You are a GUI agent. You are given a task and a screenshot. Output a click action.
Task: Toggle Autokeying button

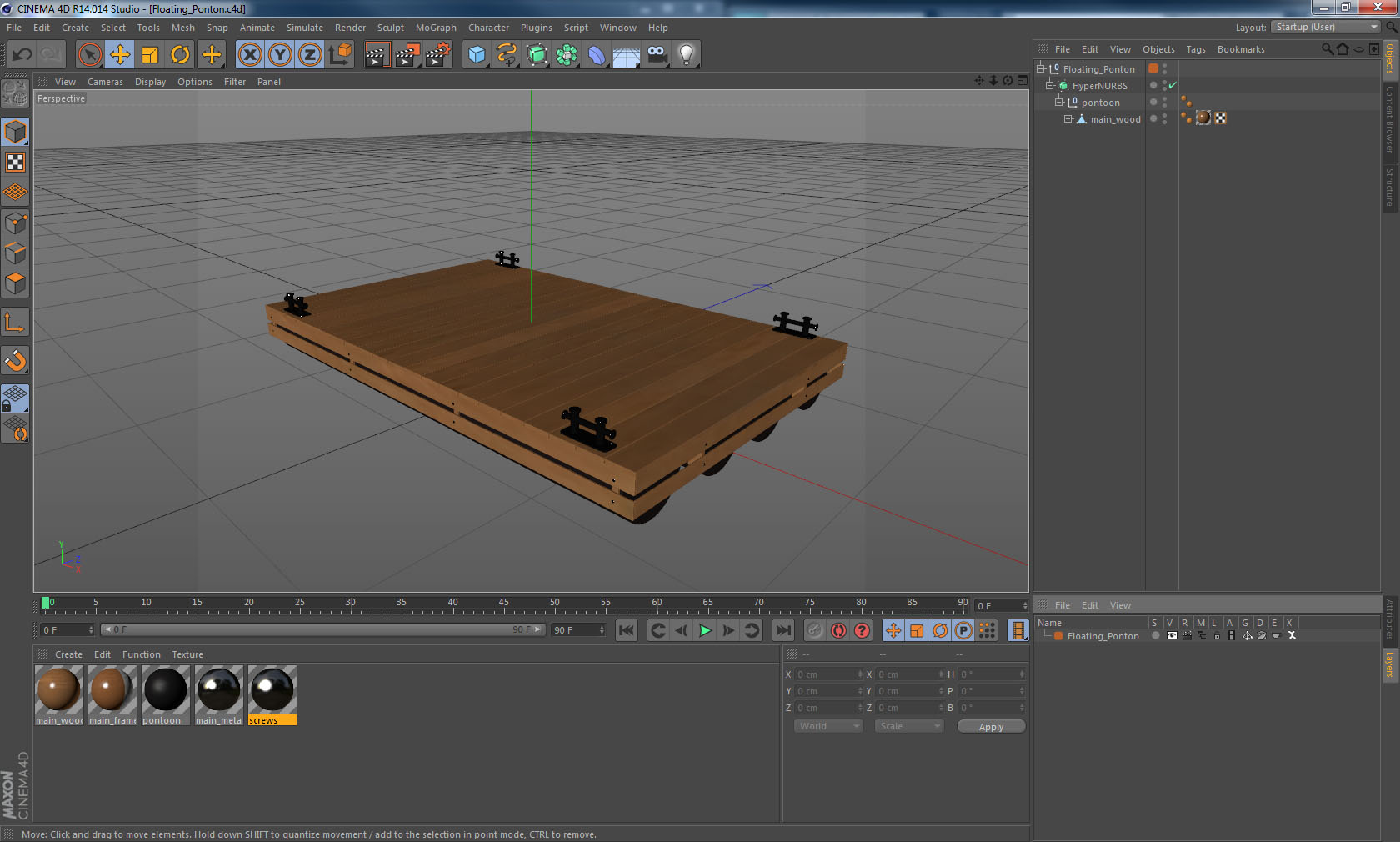tap(838, 630)
